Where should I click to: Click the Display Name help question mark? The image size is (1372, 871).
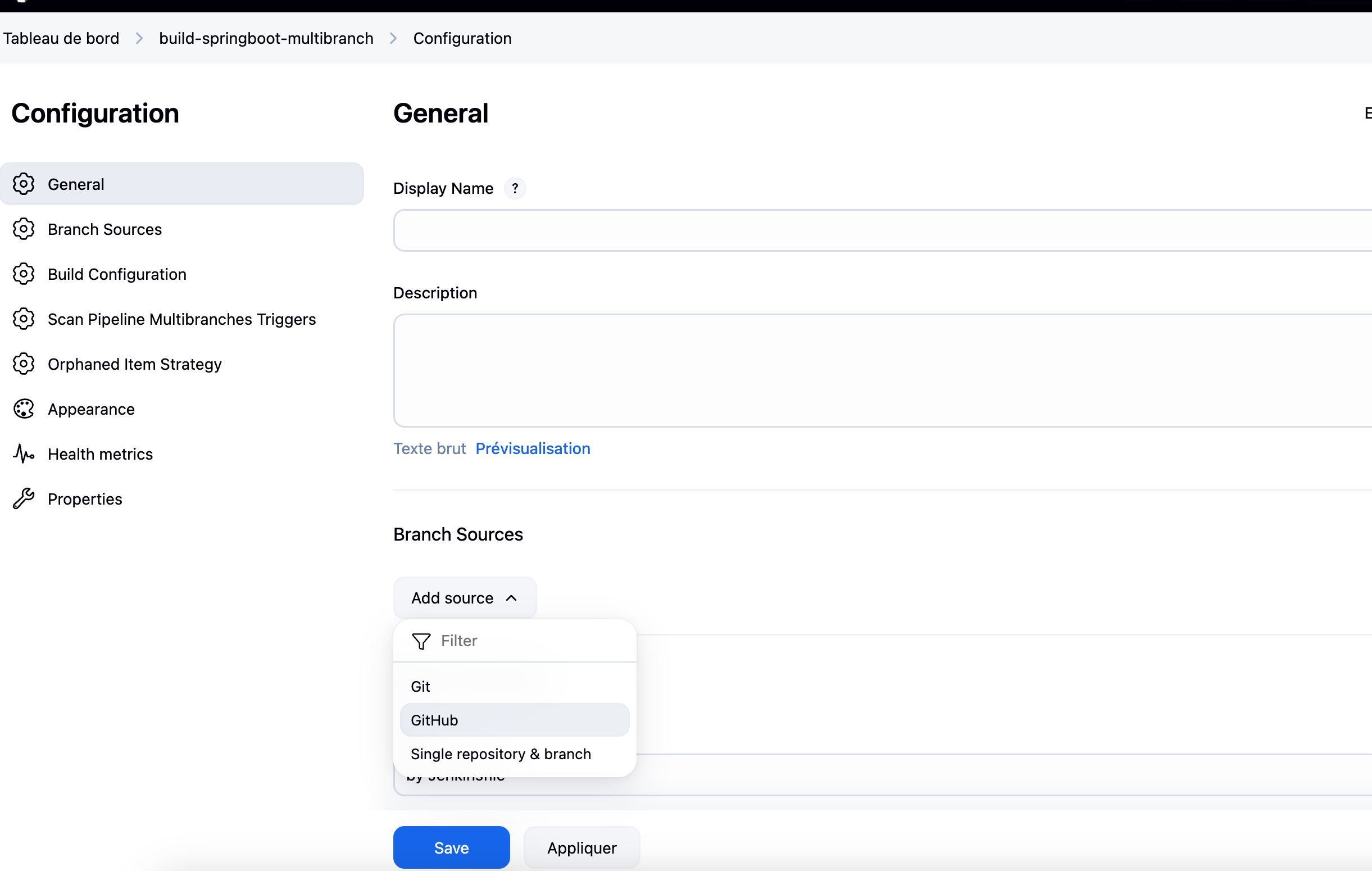coord(515,188)
